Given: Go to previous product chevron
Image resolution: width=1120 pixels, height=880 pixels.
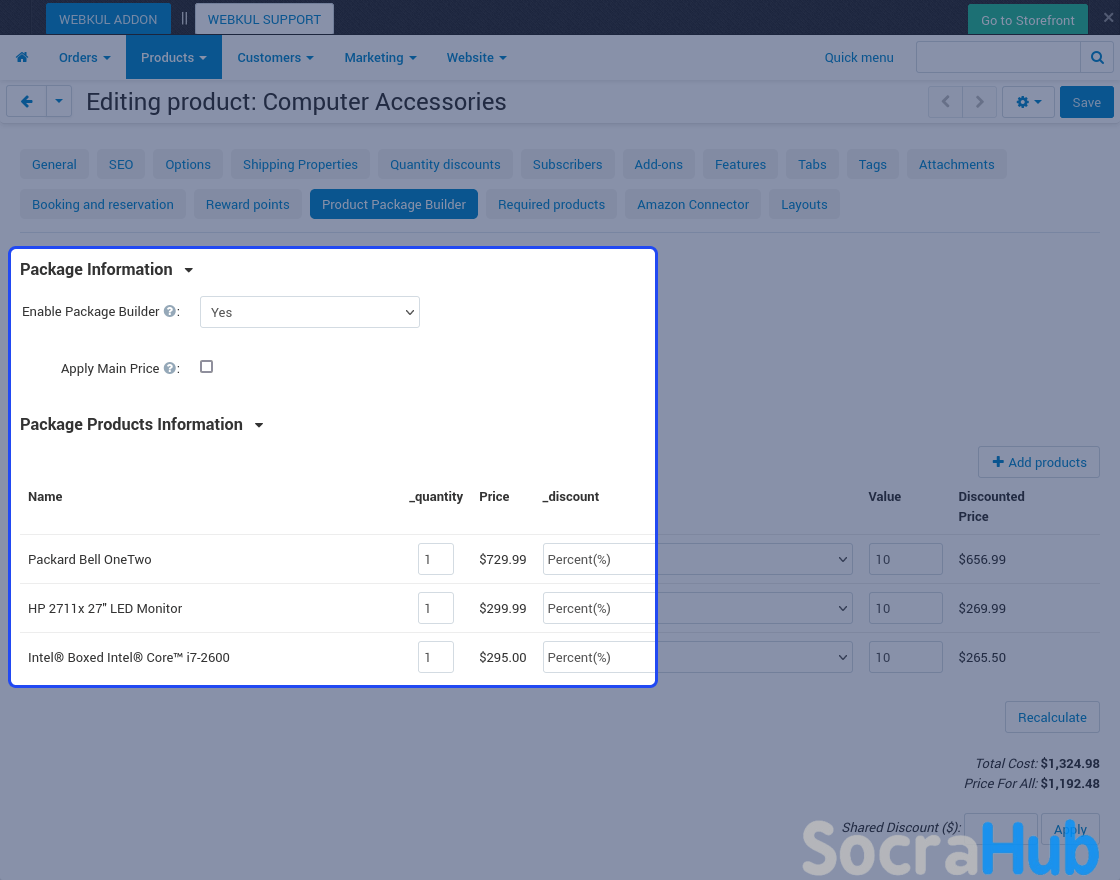Looking at the screenshot, I should [x=946, y=102].
